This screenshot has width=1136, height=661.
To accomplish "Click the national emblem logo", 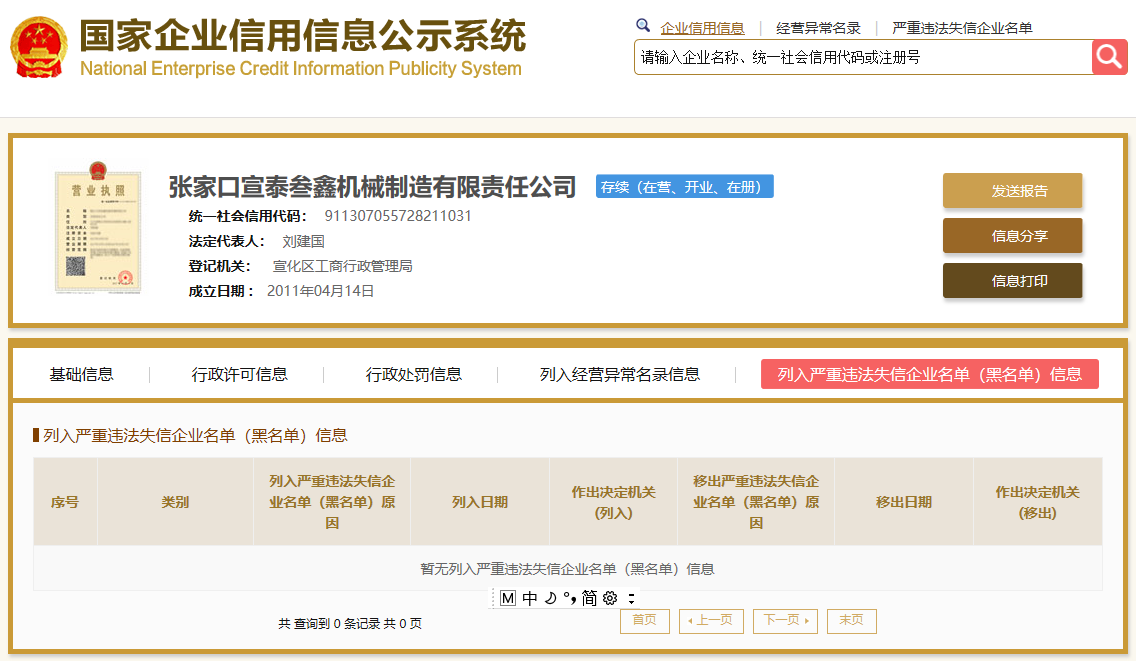I will coord(39,47).
